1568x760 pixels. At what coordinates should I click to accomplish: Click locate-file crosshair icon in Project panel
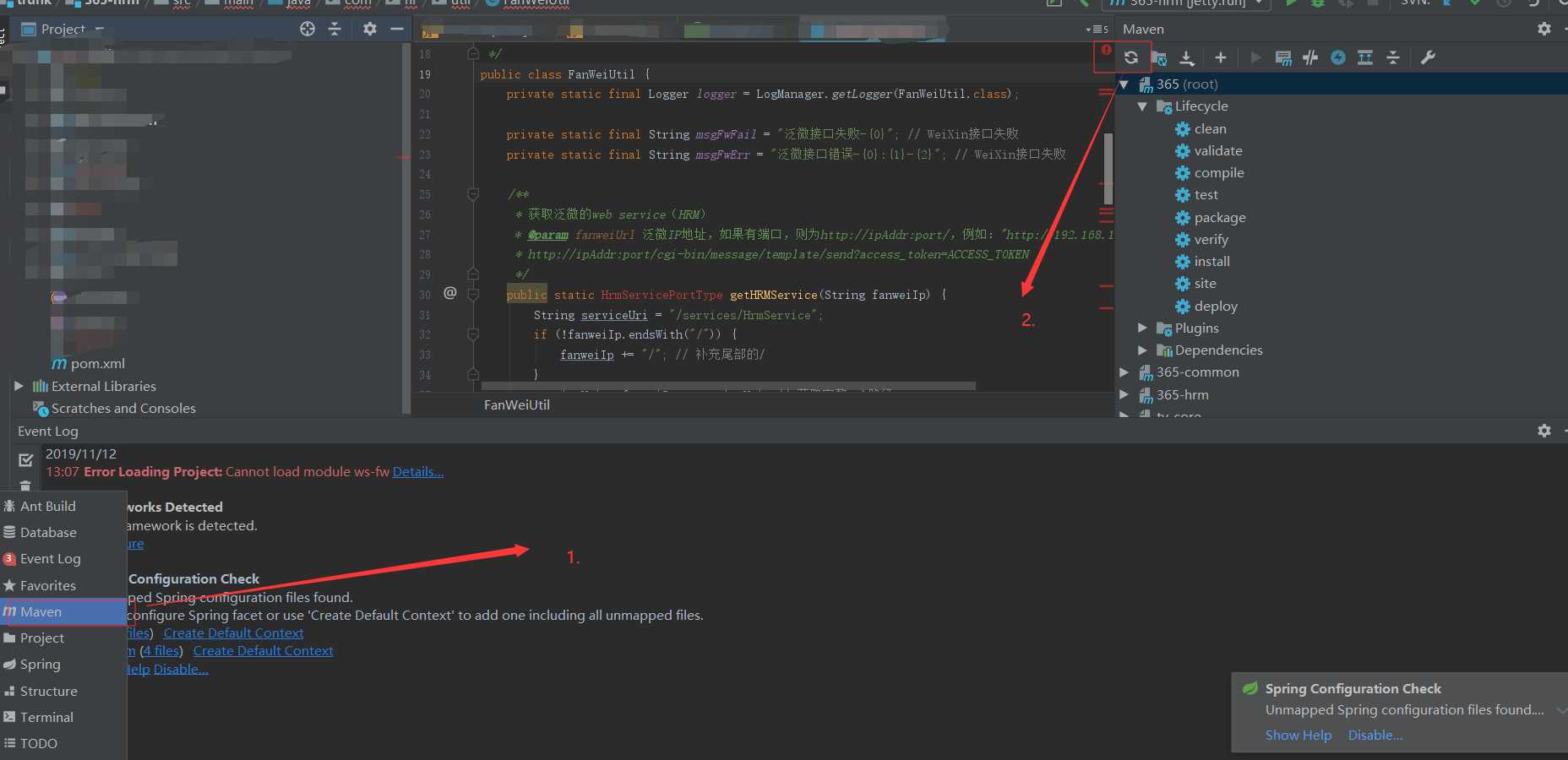pyautogui.click(x=308, y=29)
